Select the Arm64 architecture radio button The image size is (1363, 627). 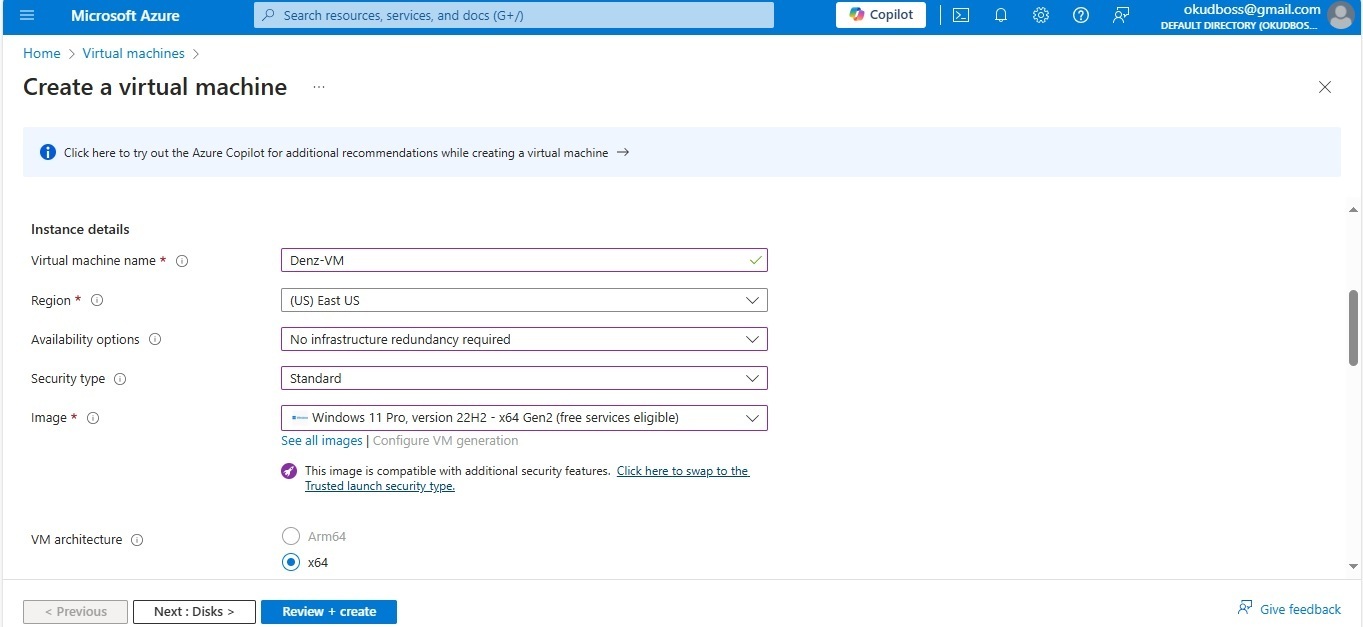click(291, 537)
